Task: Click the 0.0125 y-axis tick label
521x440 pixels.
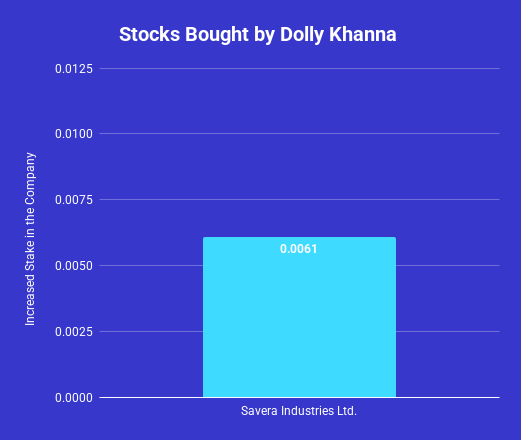Action: click(74, 69)
